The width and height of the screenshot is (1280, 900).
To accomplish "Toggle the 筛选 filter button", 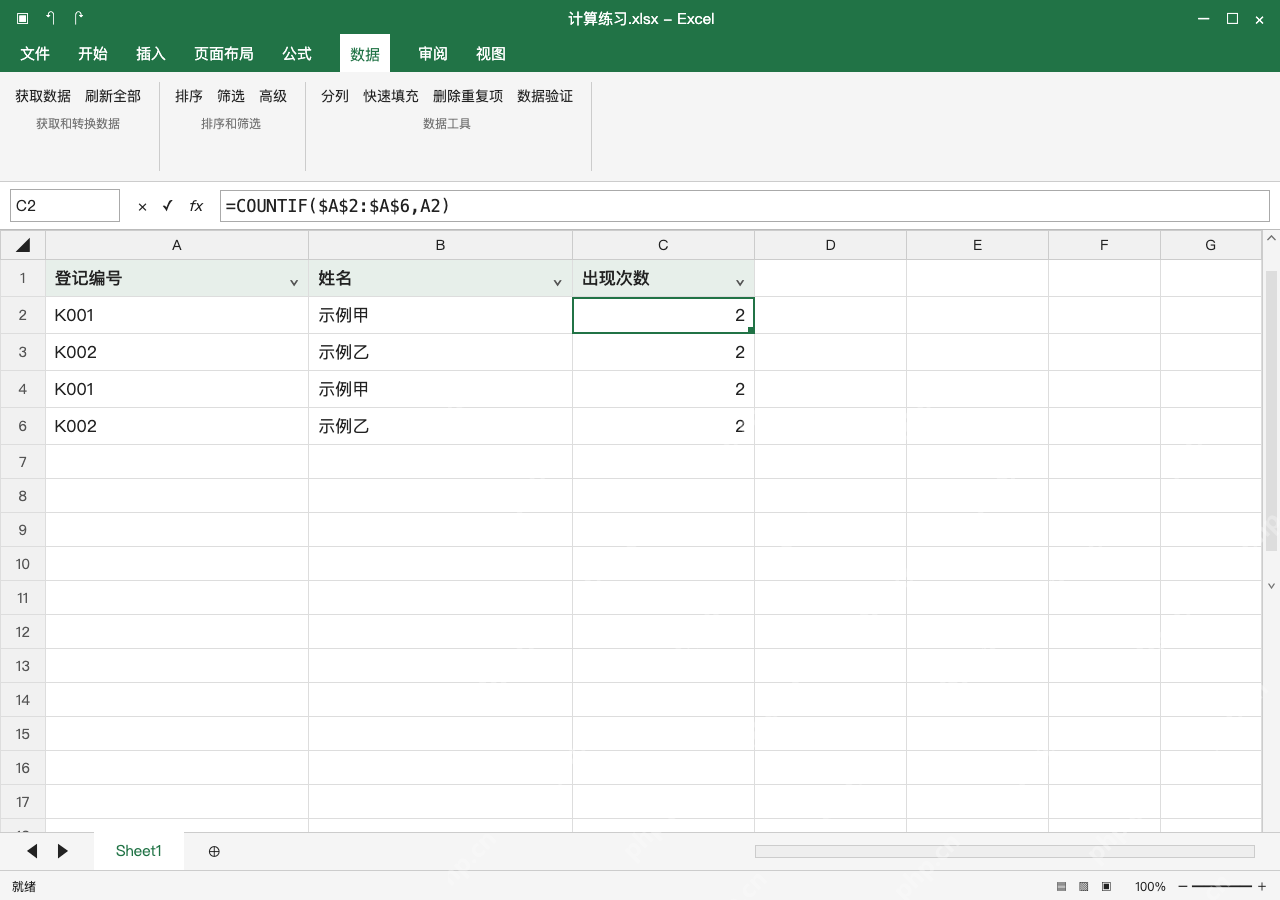I will [231, 96].
